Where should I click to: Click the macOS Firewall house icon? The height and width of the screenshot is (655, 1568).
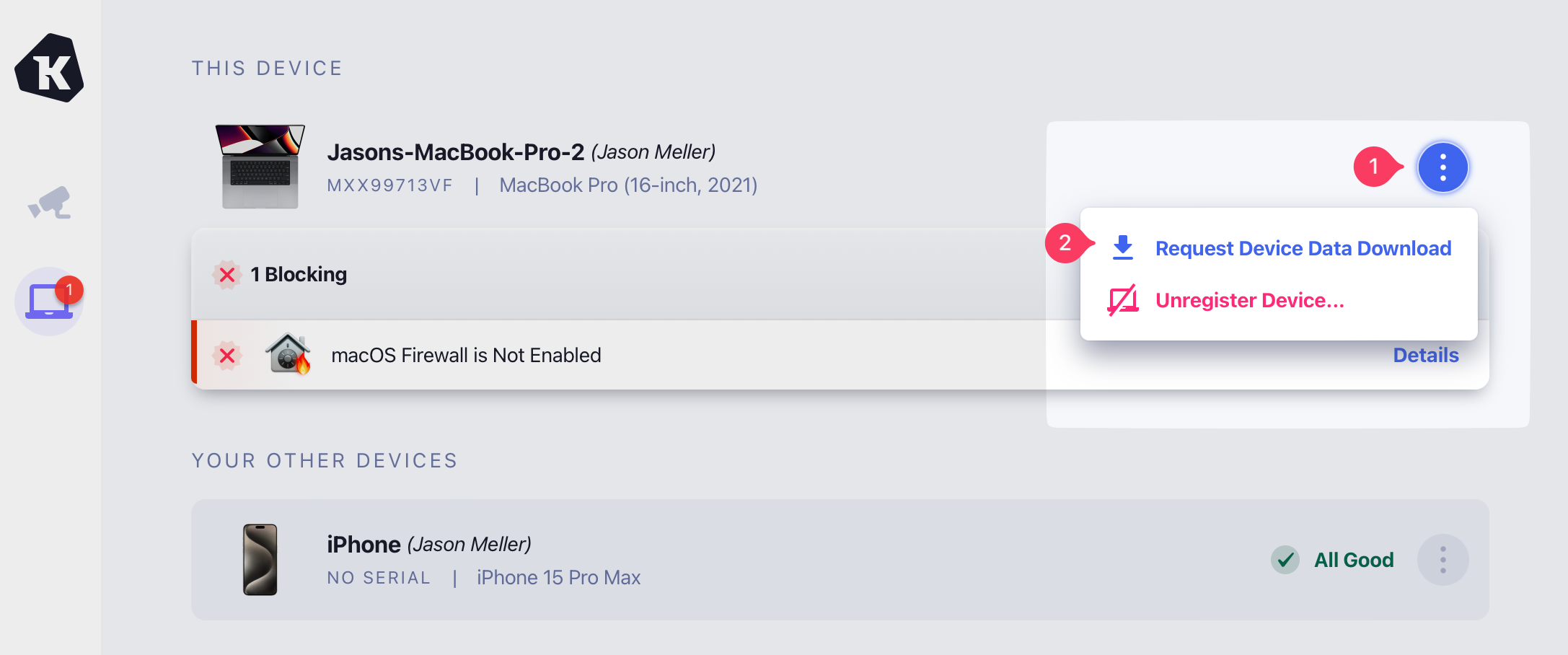coord(288,353)
